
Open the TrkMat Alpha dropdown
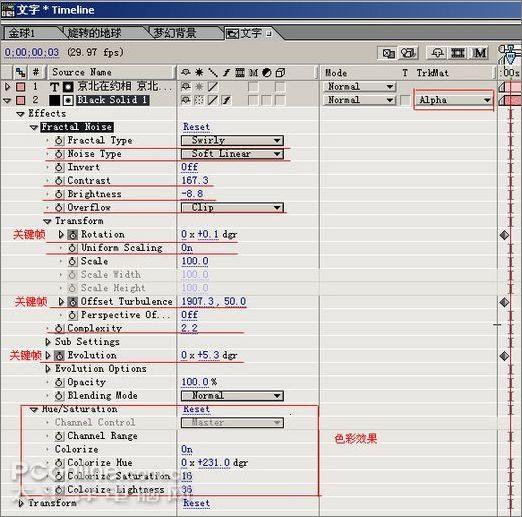click(x=453, y=100)
